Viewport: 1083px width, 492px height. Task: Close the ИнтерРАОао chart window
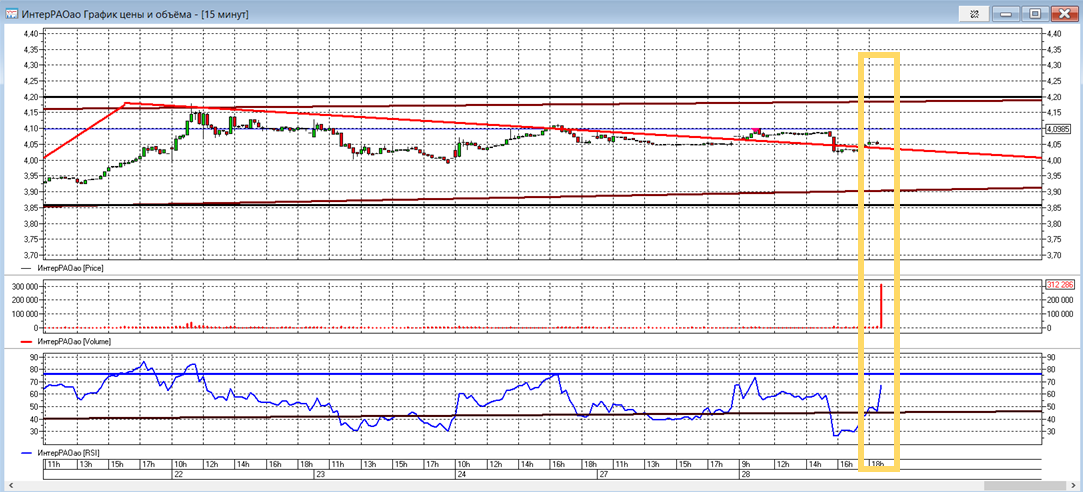click(x=1062, y=14)
